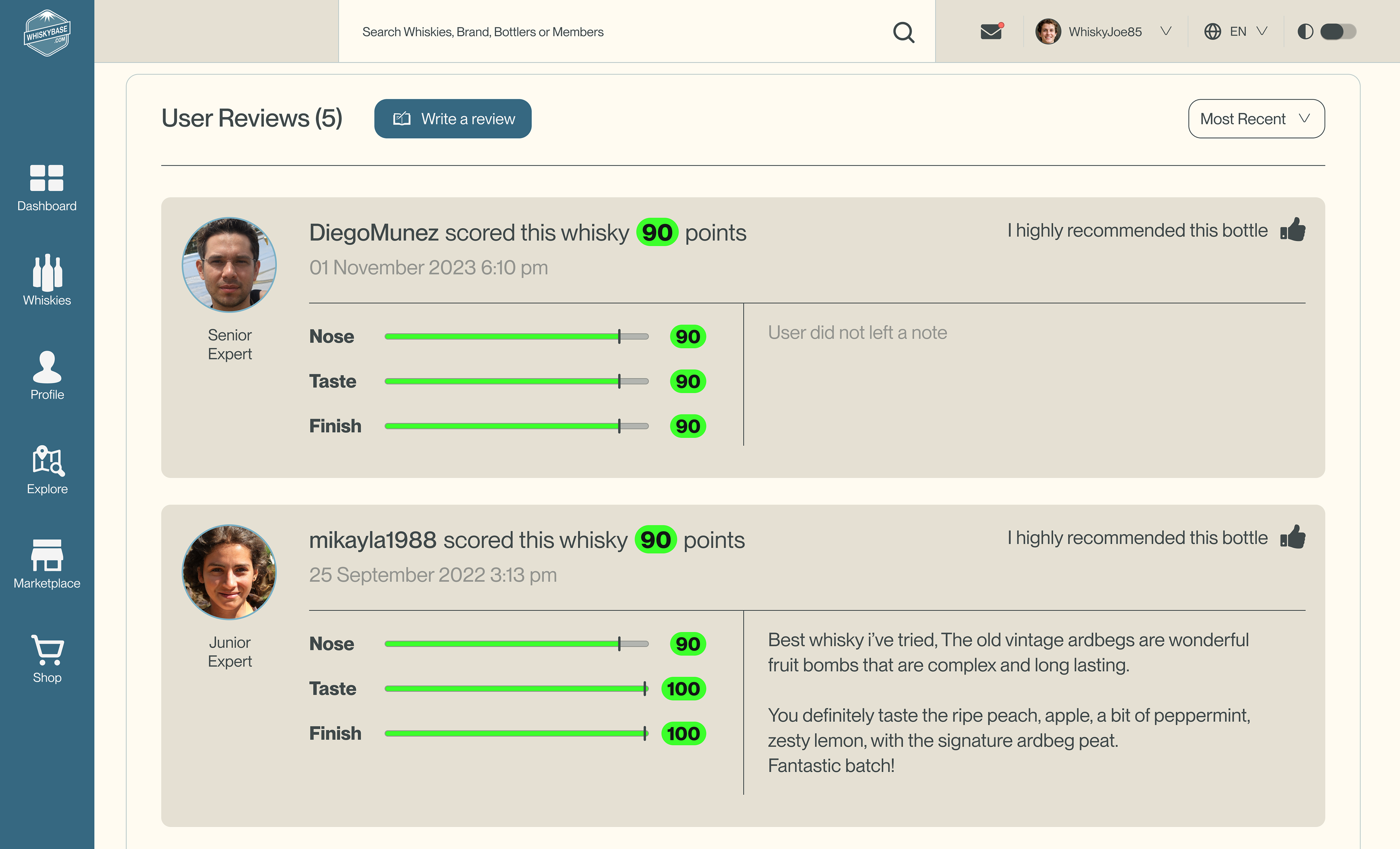
Task: Open the Marketplace in the sidebar
Action: [47, 564]
